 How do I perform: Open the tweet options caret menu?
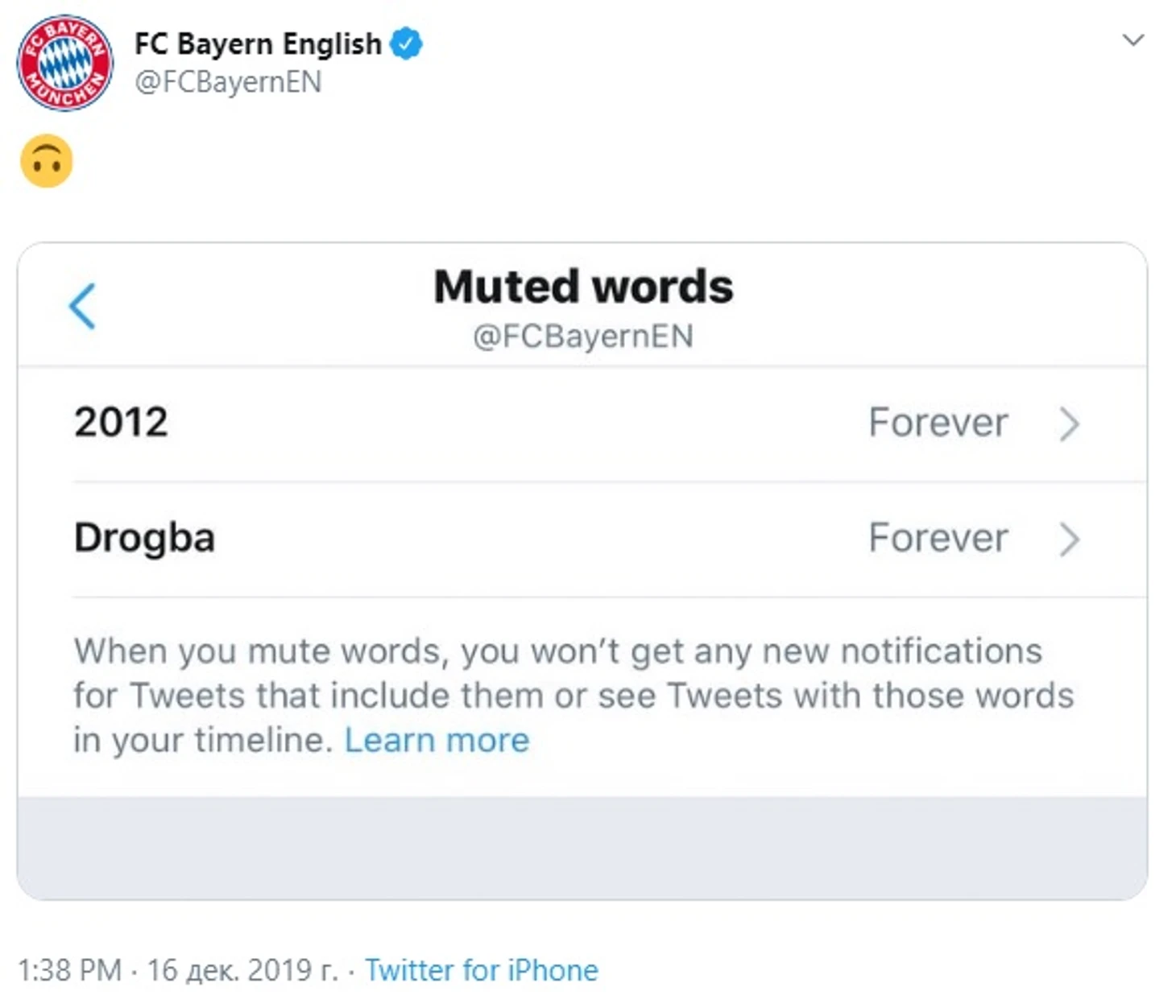[1133, 40]
